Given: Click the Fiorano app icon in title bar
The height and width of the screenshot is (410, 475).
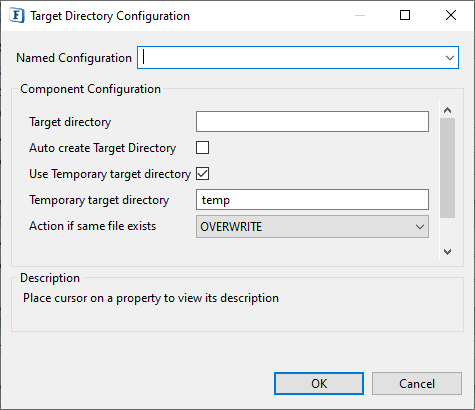Looking at the screenshot, I should [x=17, y=16].
